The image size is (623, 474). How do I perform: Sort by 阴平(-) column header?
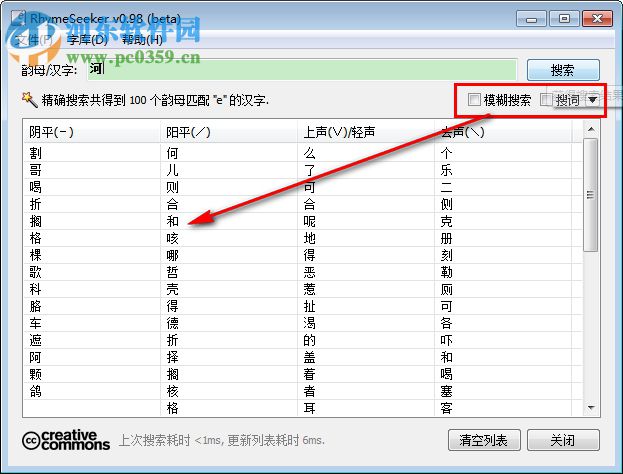(x=91, y=132)
